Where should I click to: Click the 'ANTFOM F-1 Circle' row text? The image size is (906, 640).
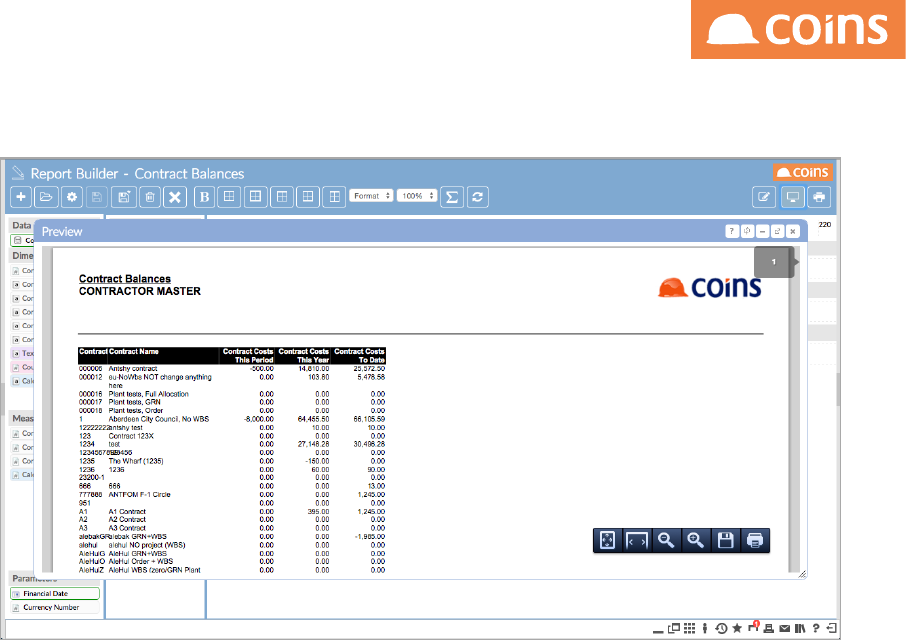click(139, 494)
